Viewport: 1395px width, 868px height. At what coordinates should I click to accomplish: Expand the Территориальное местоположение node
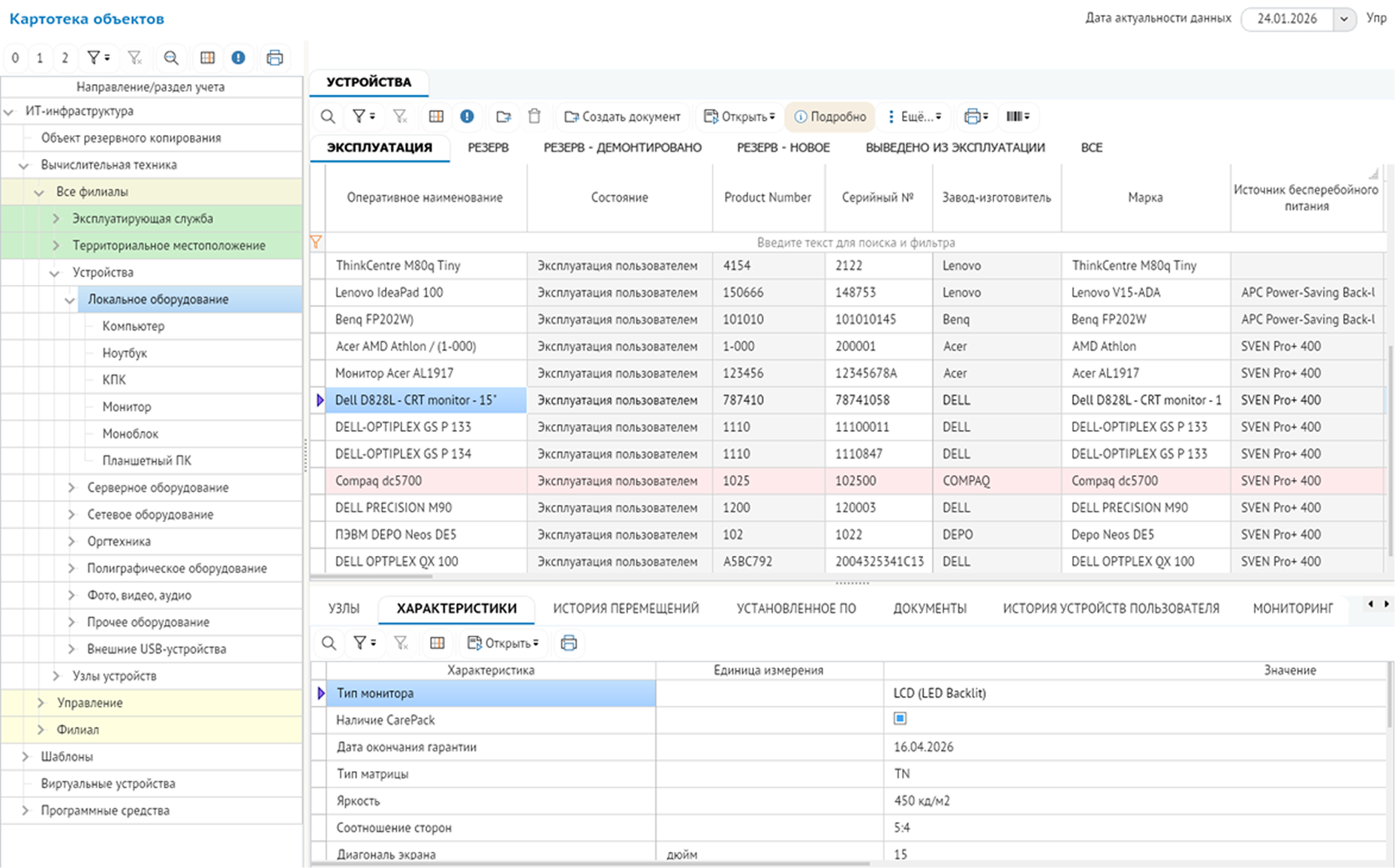56,245
